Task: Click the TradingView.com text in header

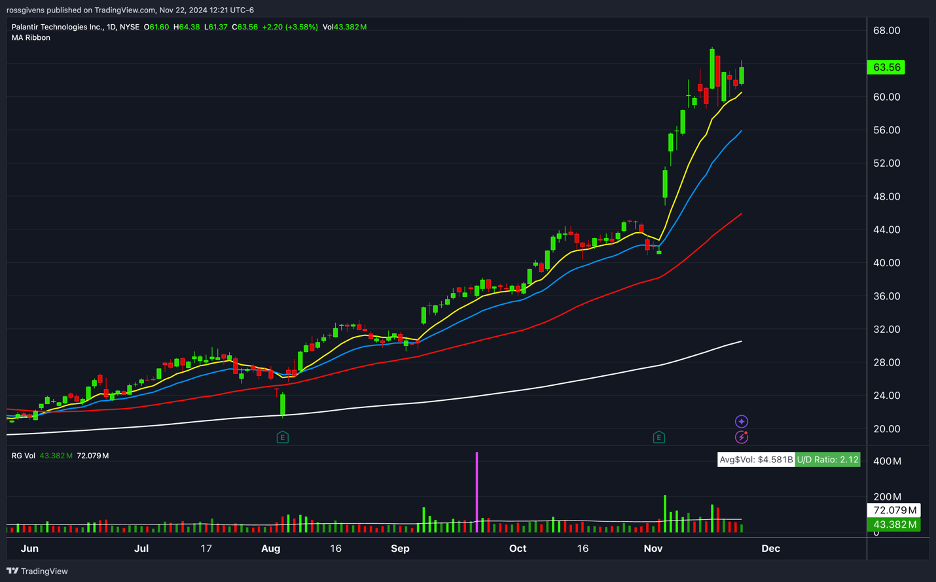Action: [125, 10]
